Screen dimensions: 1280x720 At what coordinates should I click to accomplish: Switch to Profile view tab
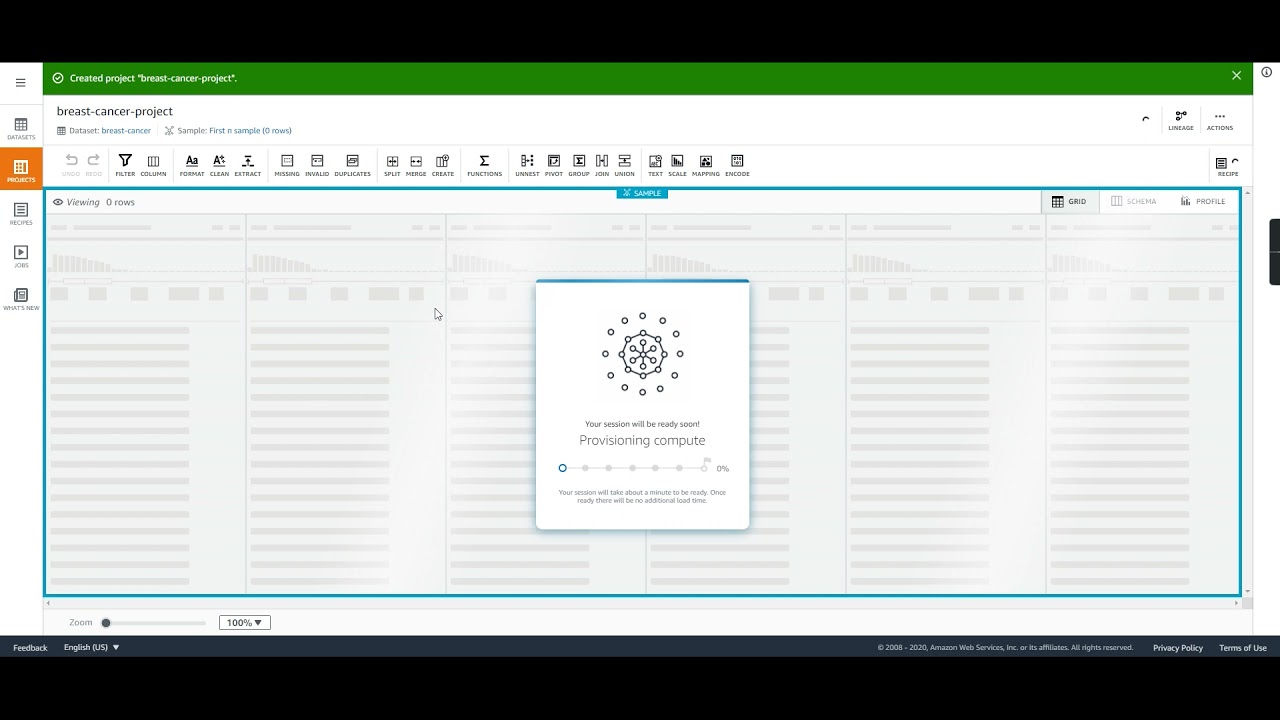tap(1203, 201)
